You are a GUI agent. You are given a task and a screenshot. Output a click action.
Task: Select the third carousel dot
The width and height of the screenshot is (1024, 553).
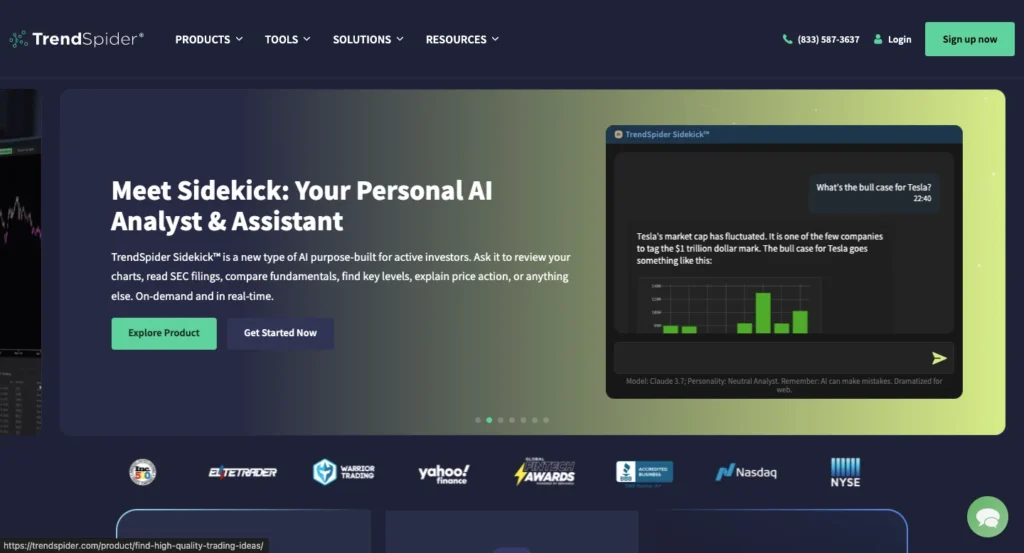(x=500, y=420)
